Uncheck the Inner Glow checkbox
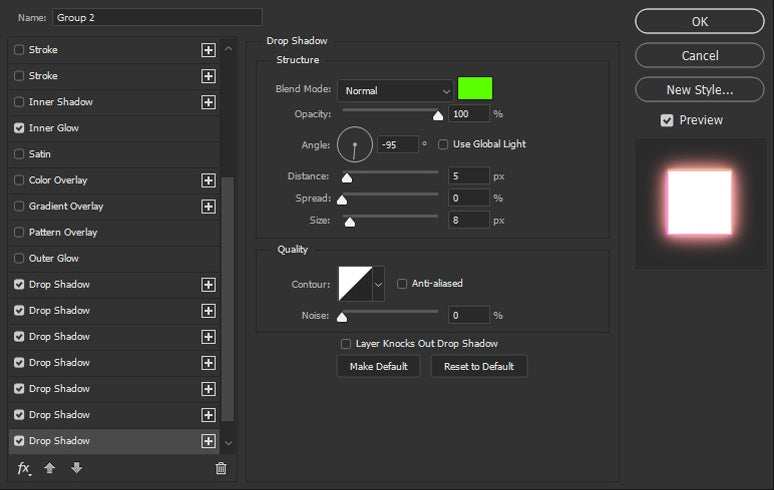The height and width of the screenshot is (490, 774). point(19,128)
